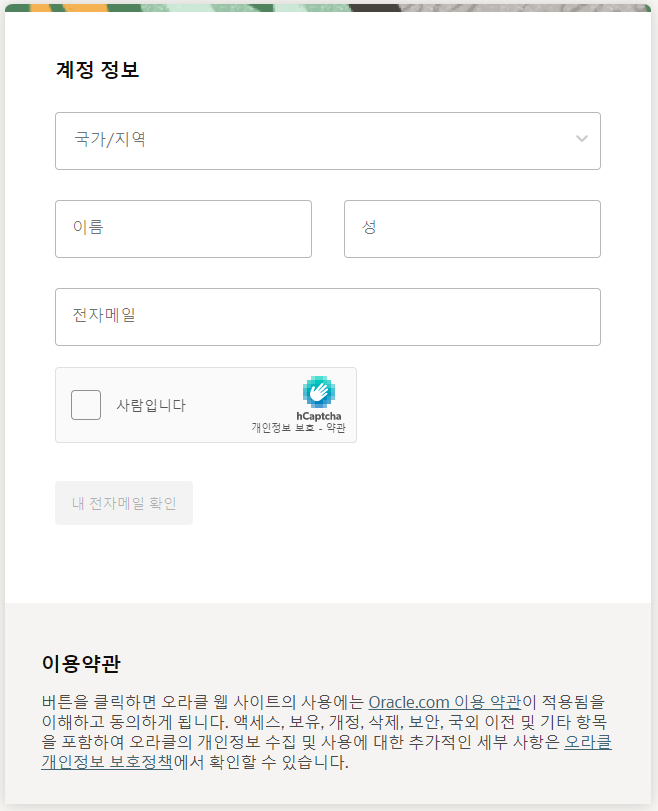The height and width of the screenshot is (811, 658).
Task: Click the hCaptcha wordmark text
Action: [319, 416]
